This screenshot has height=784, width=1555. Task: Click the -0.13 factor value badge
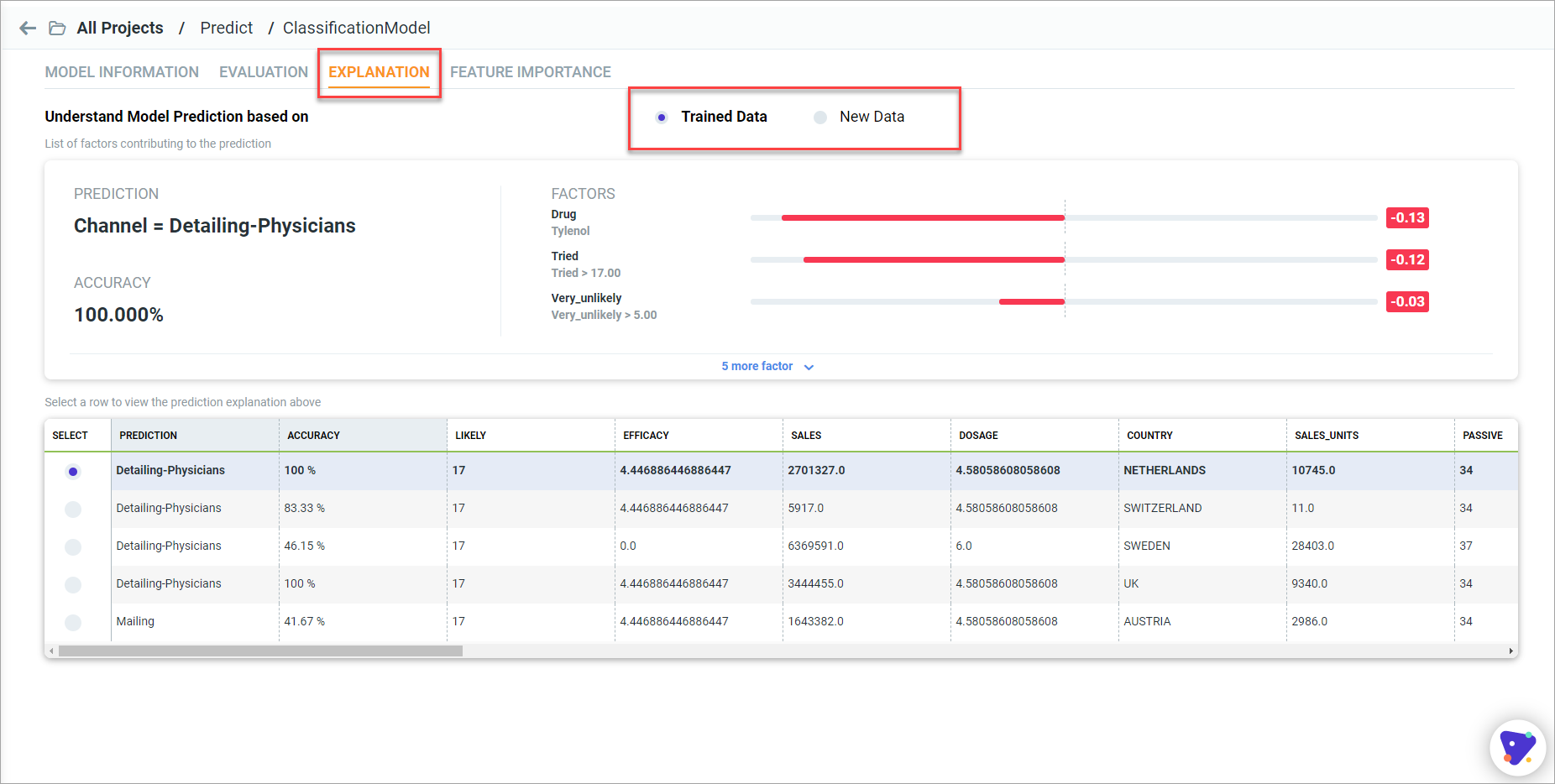click(1407, 217)
